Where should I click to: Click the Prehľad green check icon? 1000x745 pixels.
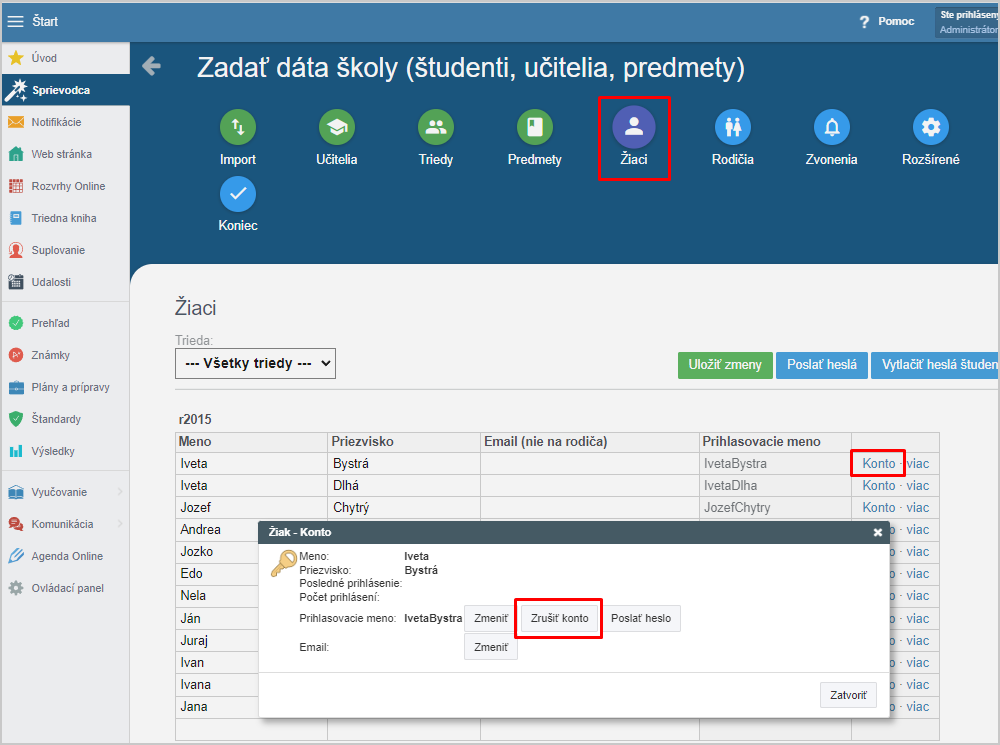coord(16,323)
